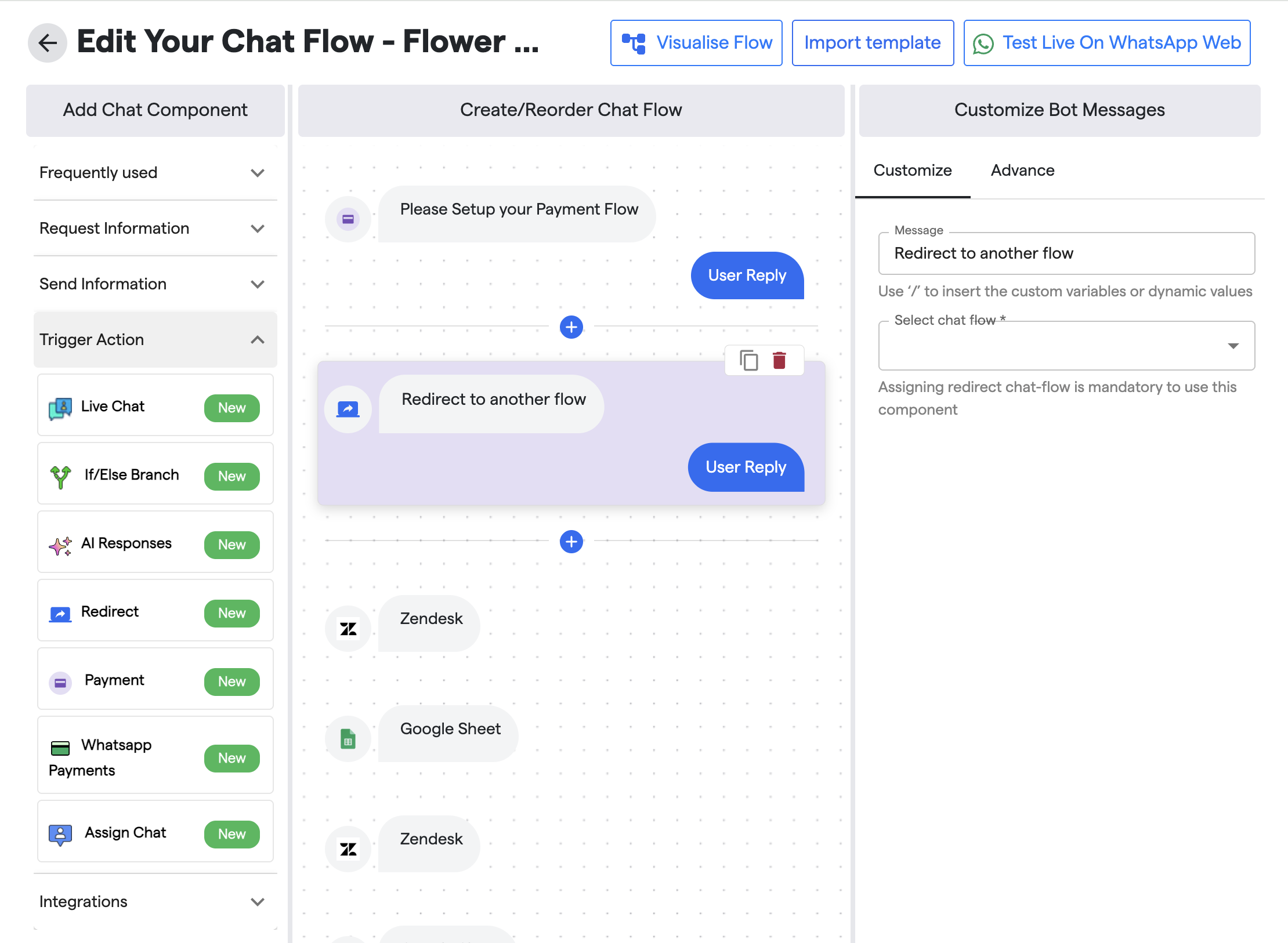This screenshot has height=943, width=1288.
Task: Expand the Integrations section
Action: pos(155,901)
